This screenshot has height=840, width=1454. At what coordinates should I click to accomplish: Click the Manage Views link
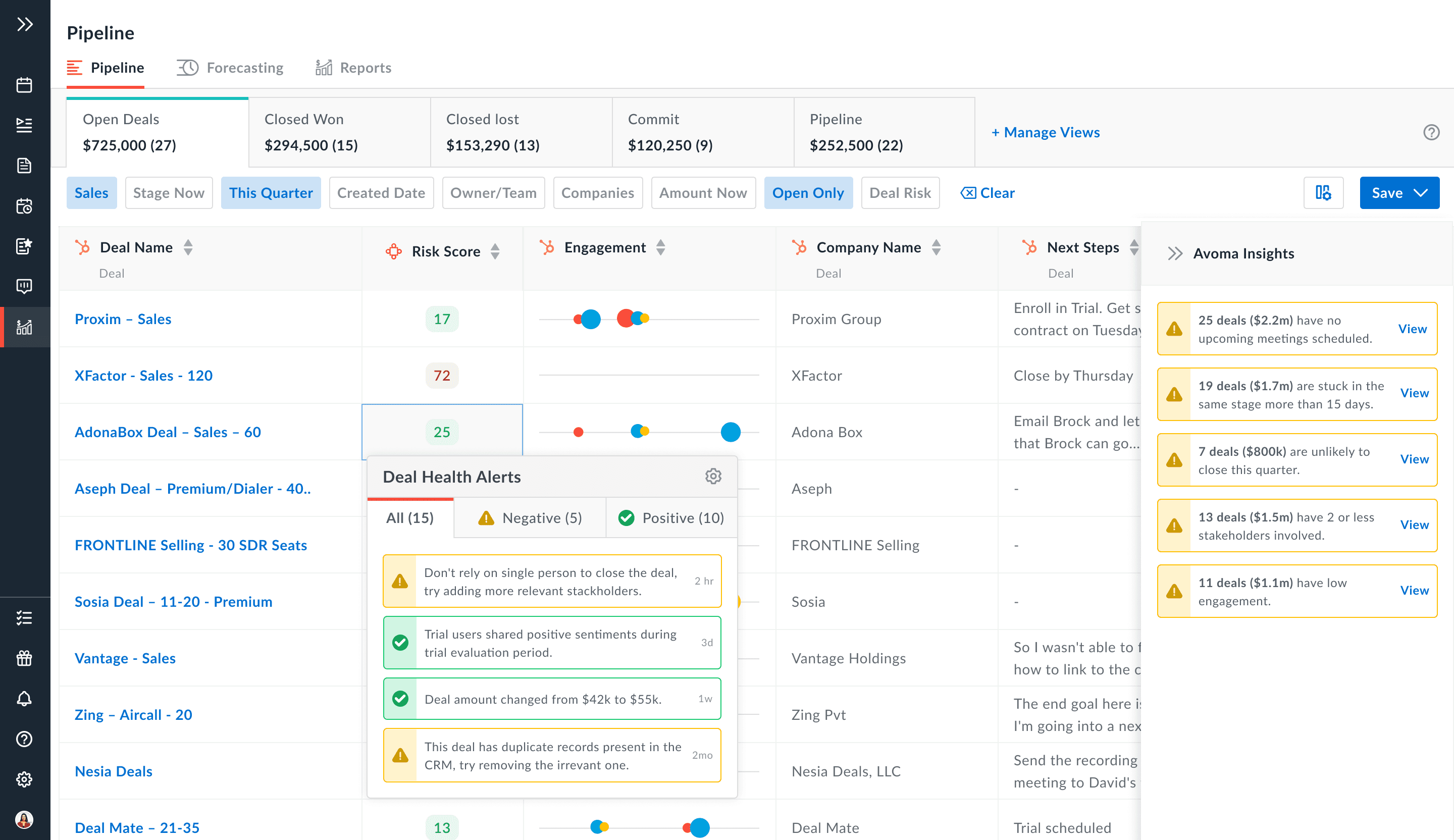point(1046,132)
